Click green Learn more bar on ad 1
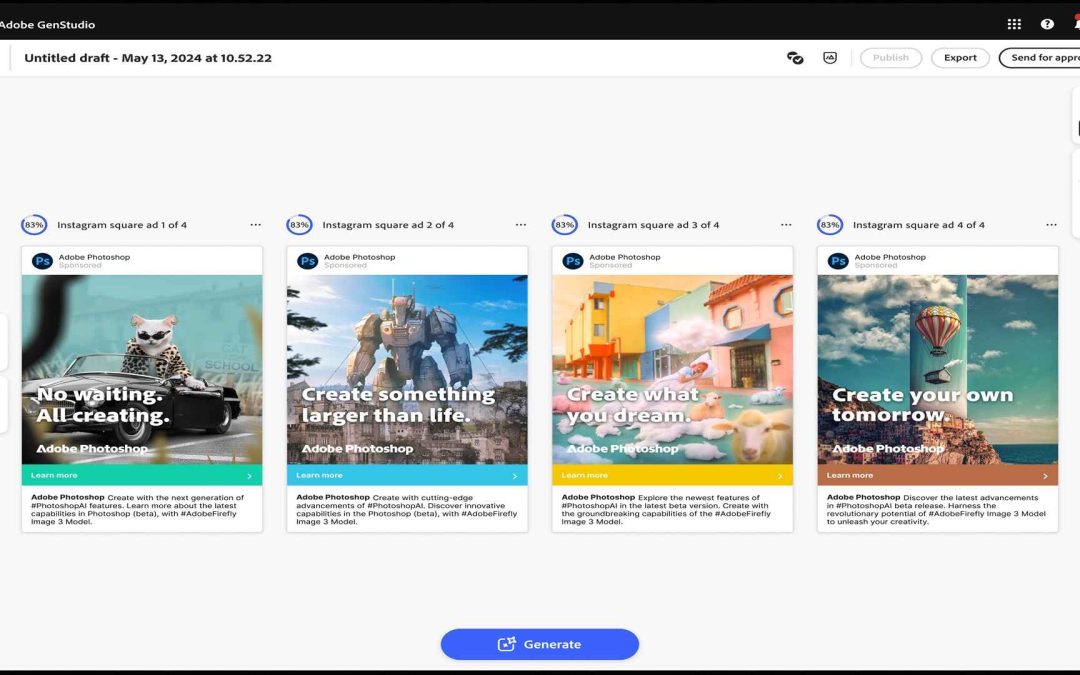This screenshot has height=675, width=1080. (x=142, y=475)
